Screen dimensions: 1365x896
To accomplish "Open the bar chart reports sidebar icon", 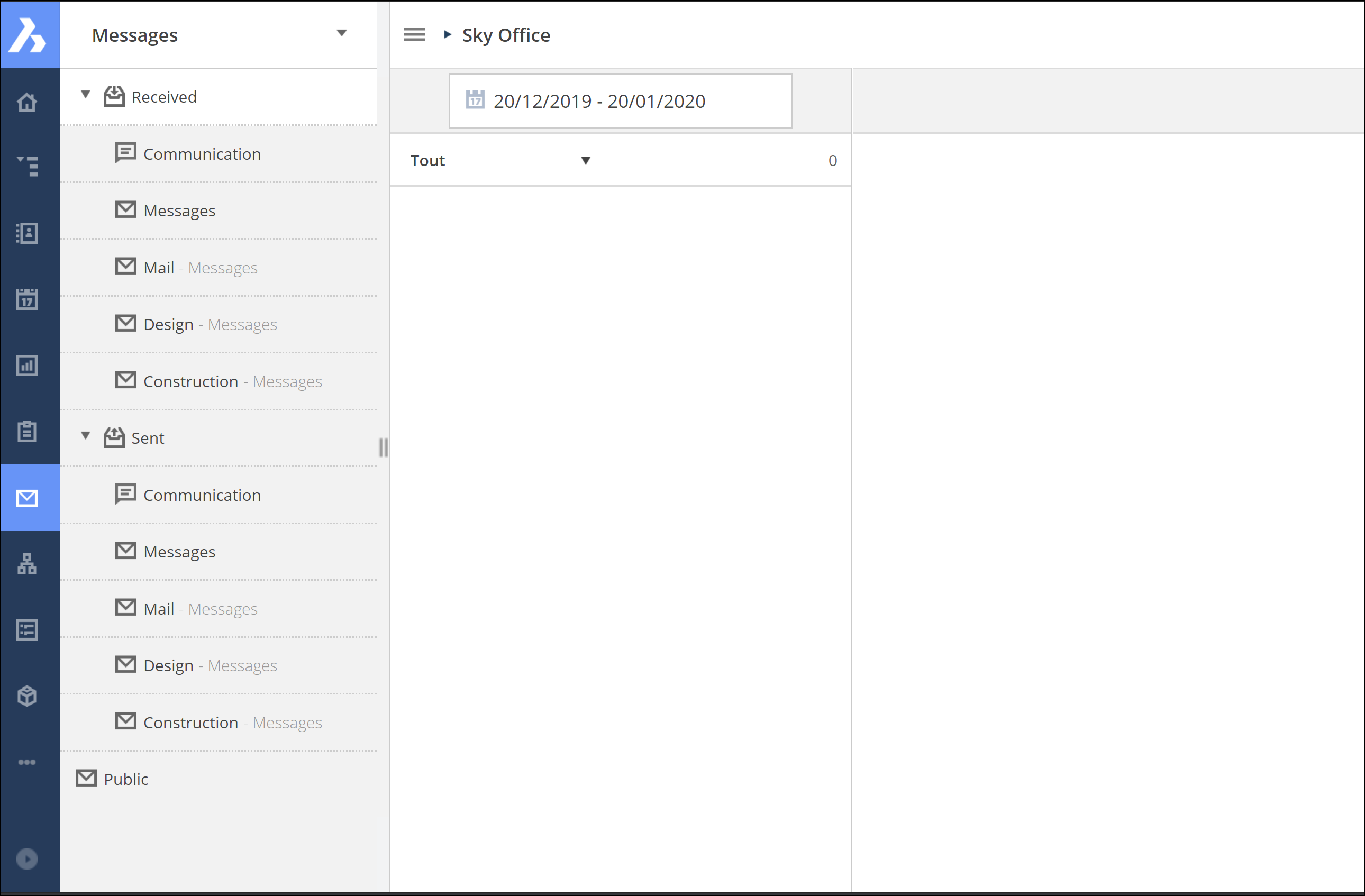I will click(x=27, y=365).
